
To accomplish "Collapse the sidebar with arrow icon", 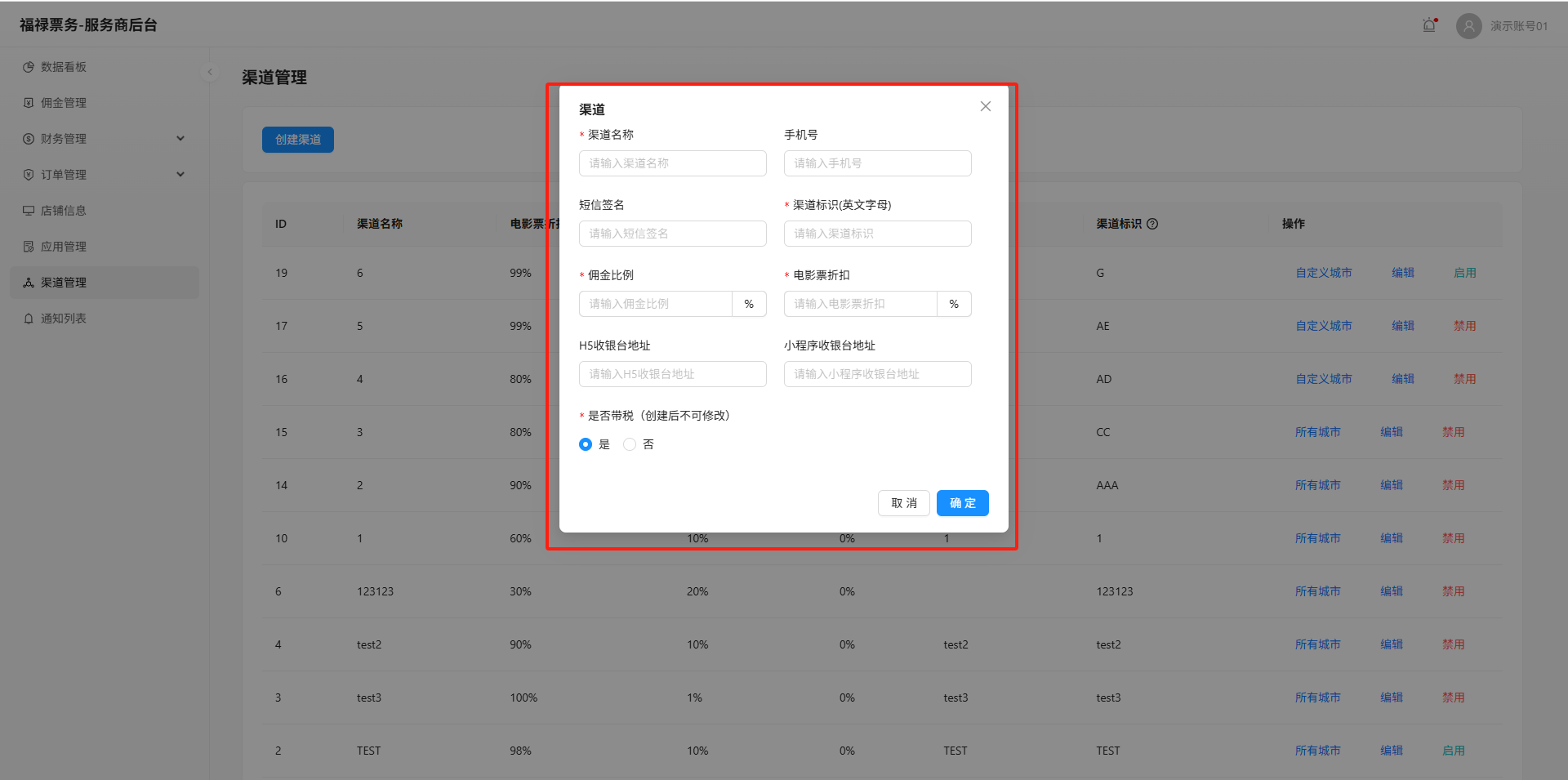I will point(210,72).
